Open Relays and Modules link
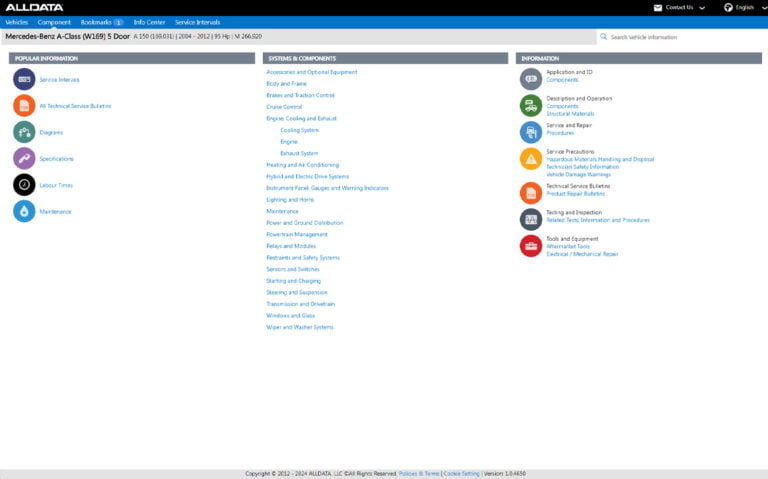Image resolution: width=768 pixels, height=479 pixels. click(291, 246)
